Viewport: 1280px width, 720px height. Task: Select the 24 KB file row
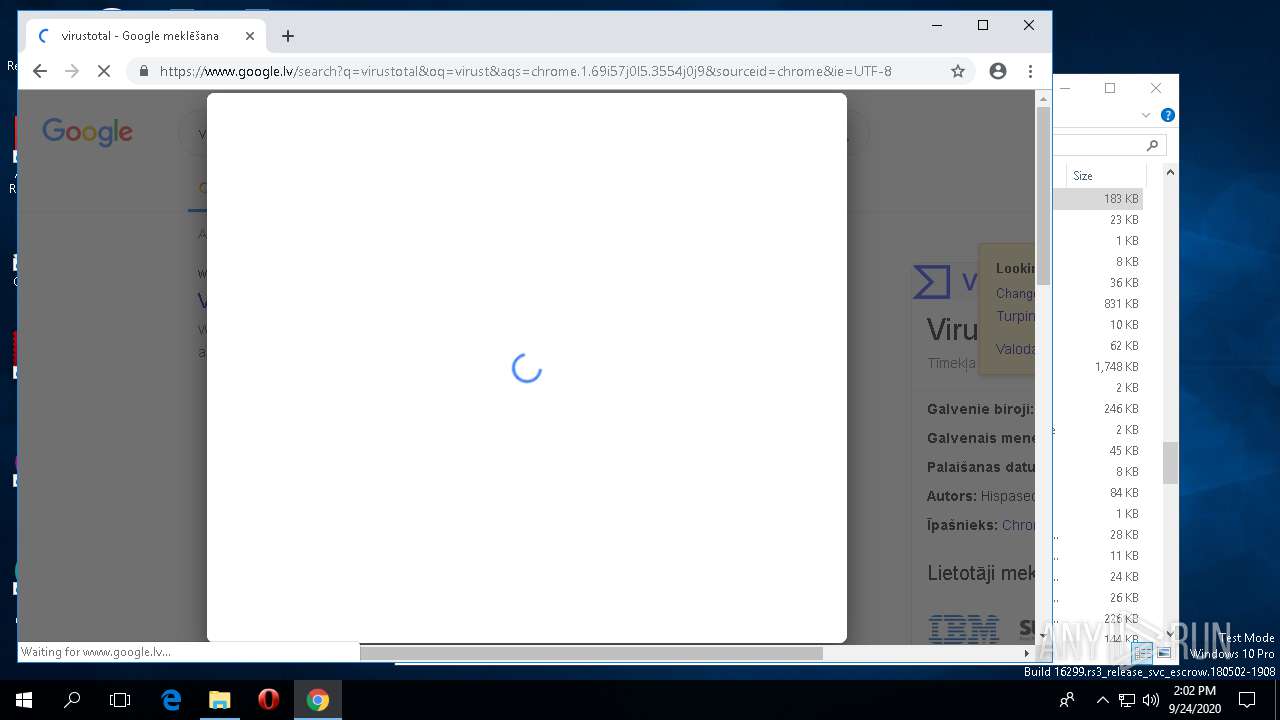point(1098,577)
